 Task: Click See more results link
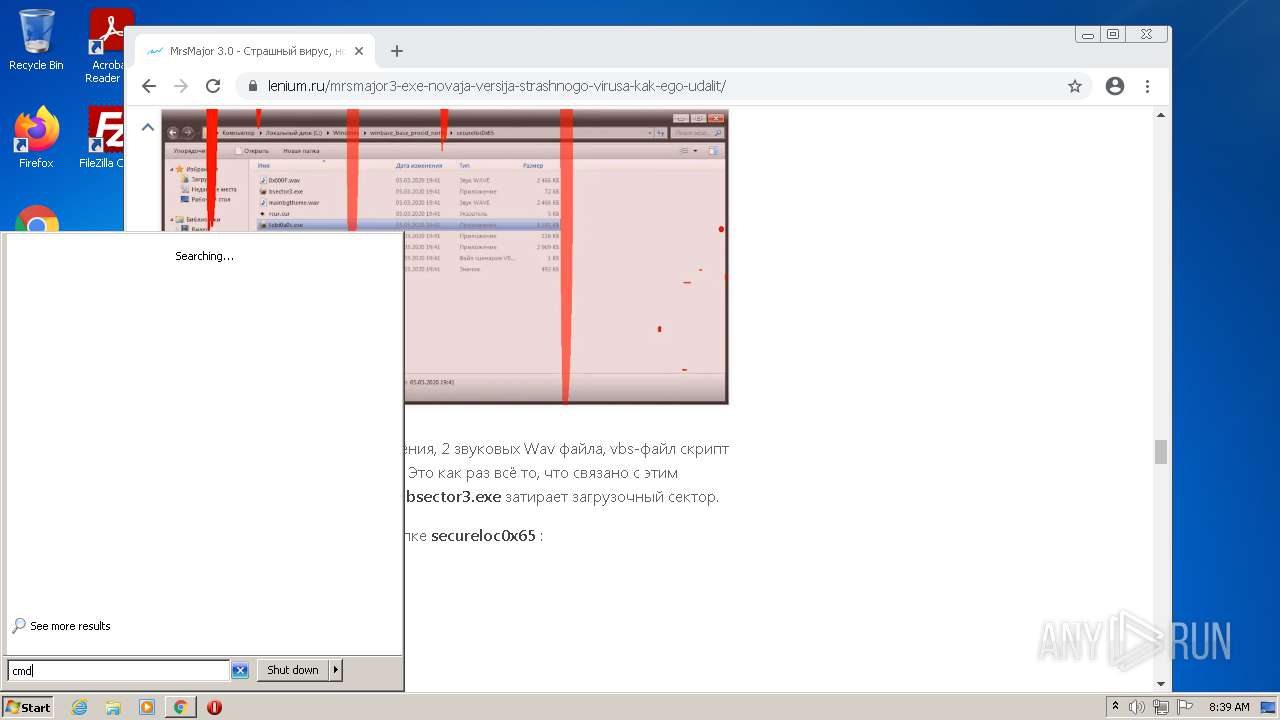(61, 626)
